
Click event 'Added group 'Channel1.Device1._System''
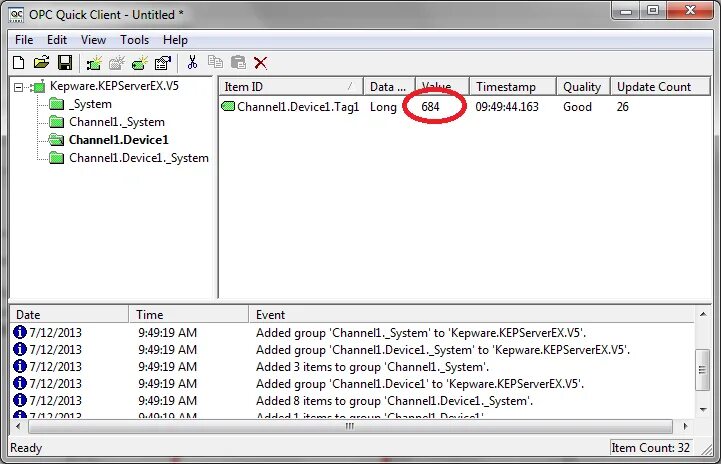point(442,349)
